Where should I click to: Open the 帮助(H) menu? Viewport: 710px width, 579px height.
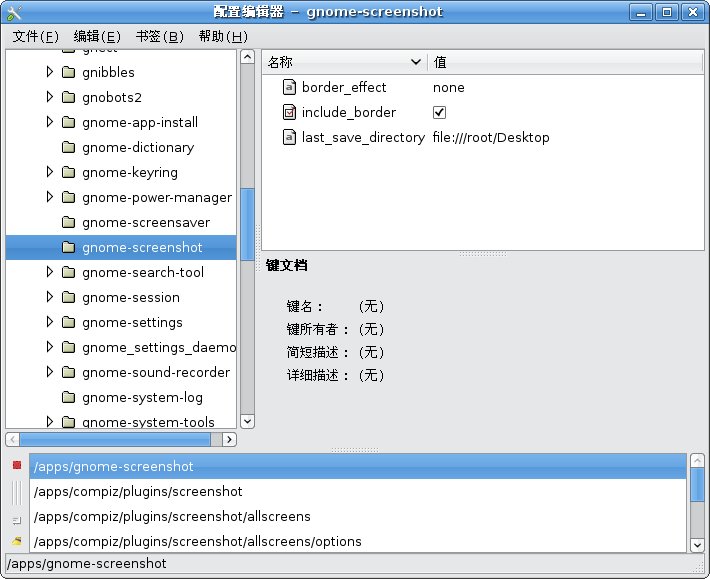point(223,36)
